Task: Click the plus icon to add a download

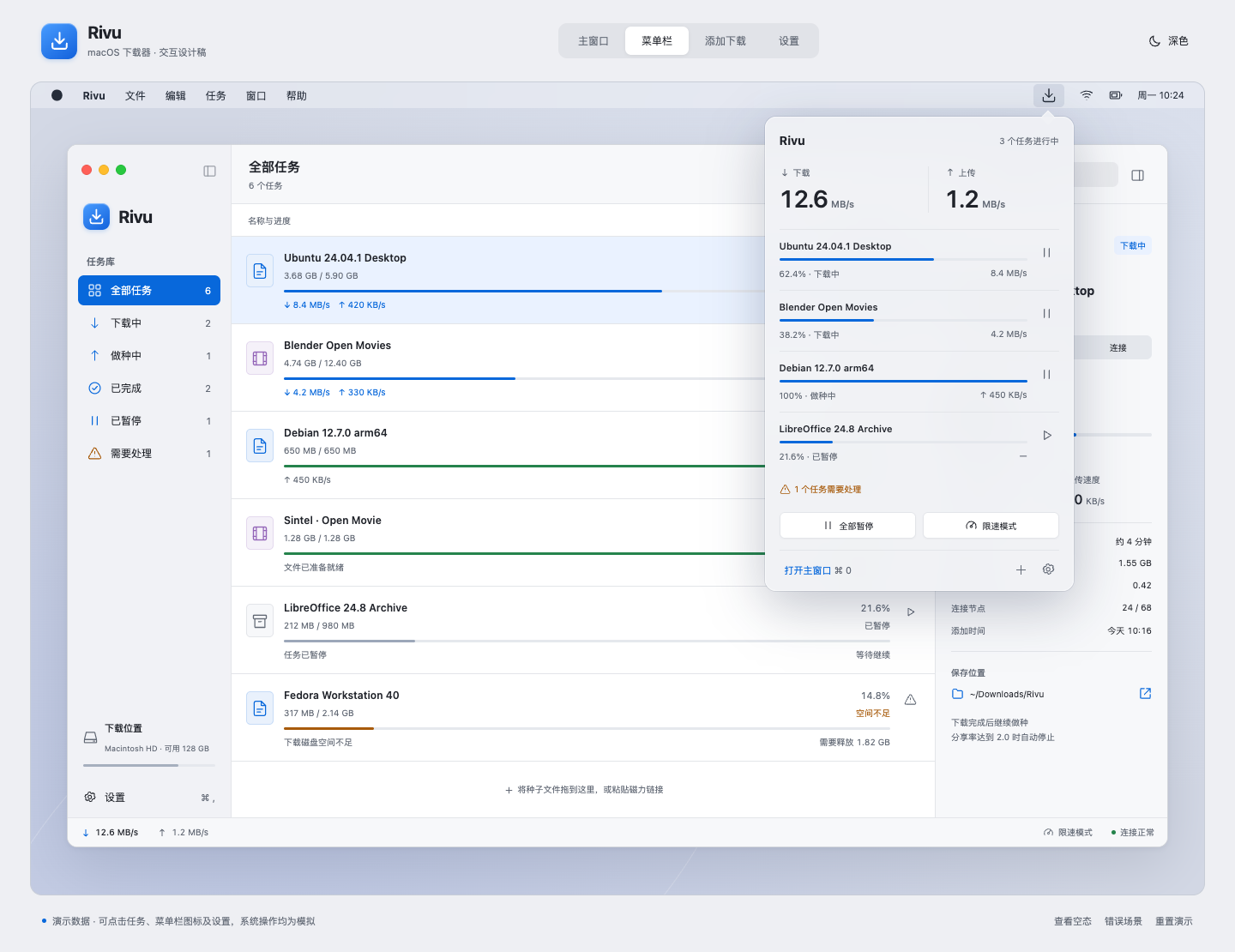Action: tap(1021, 569)
